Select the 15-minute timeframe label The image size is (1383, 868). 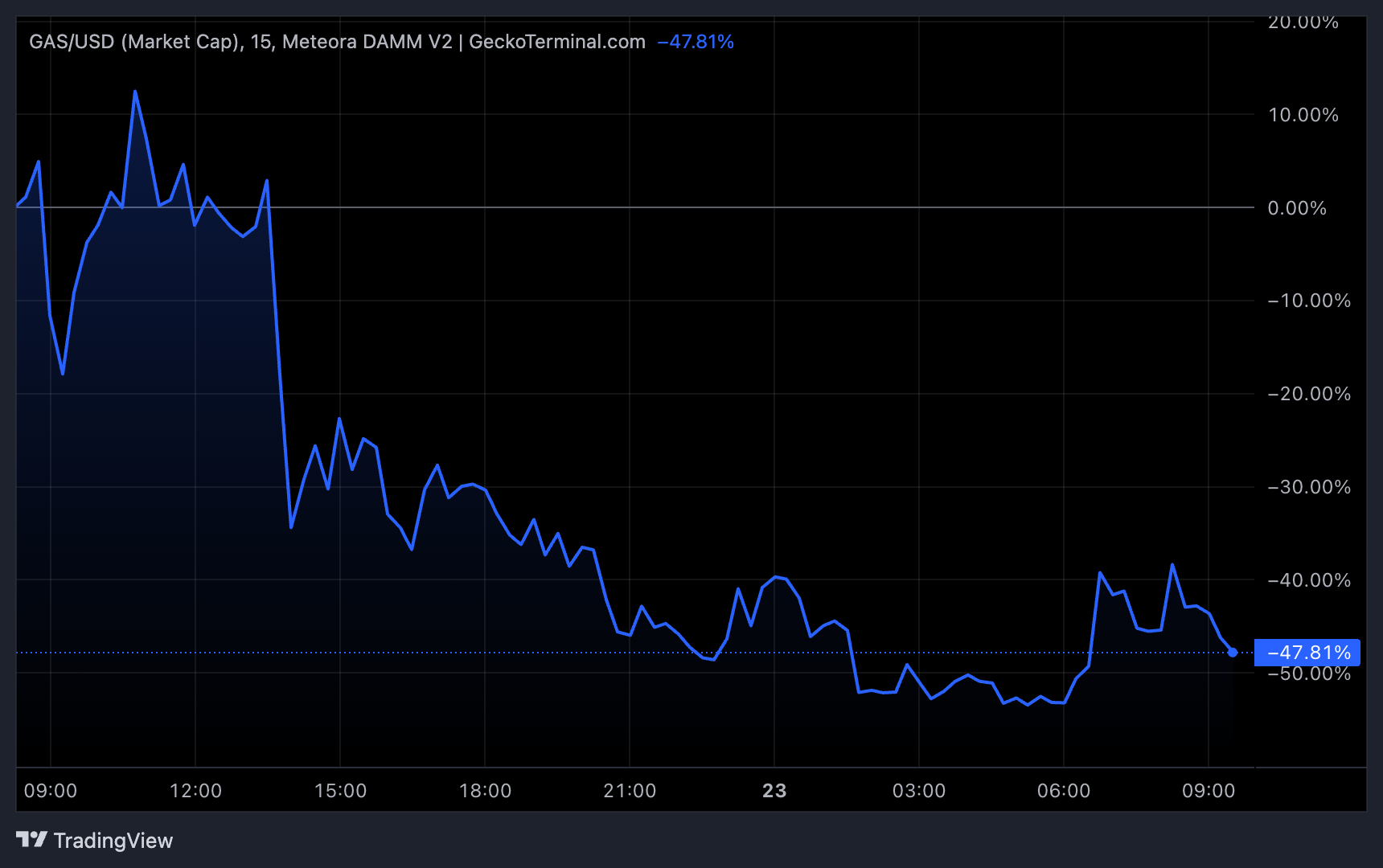265,41
